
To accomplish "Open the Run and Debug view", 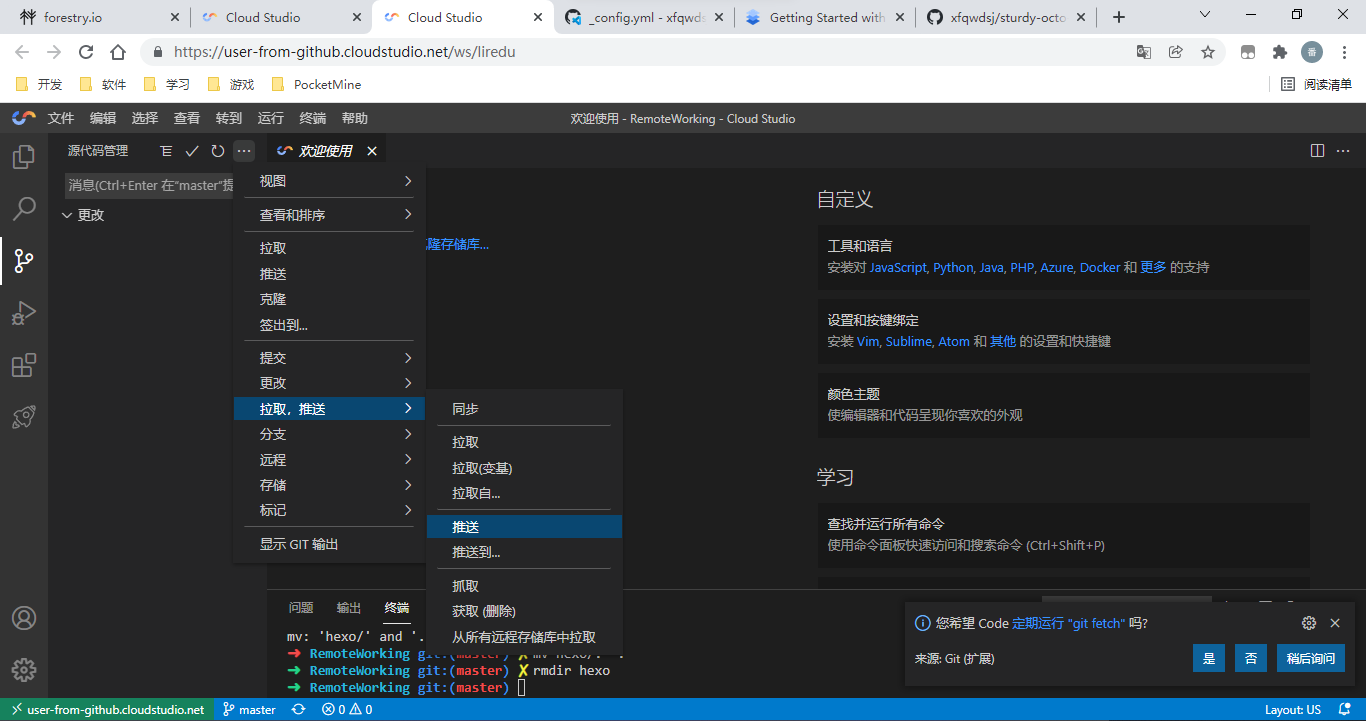I will click(23, 313).
